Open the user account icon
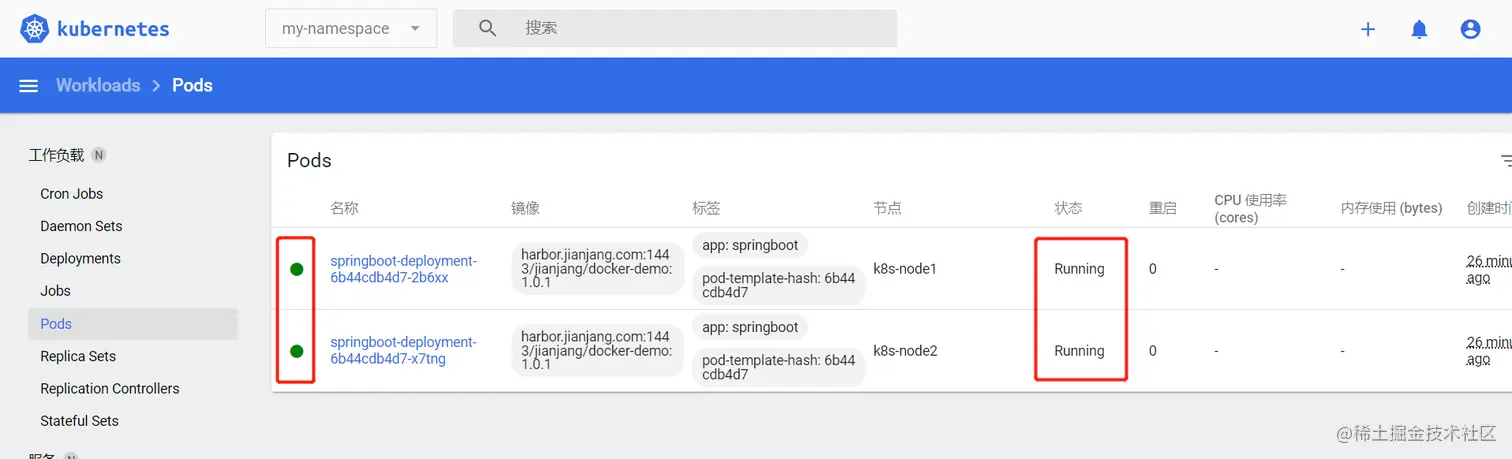 [1470, 29]
